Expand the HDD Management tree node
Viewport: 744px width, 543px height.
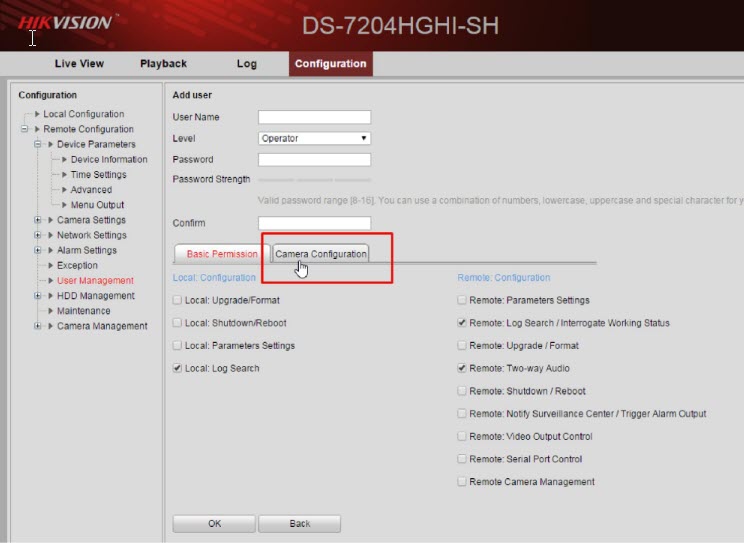[x=38, y=296]
